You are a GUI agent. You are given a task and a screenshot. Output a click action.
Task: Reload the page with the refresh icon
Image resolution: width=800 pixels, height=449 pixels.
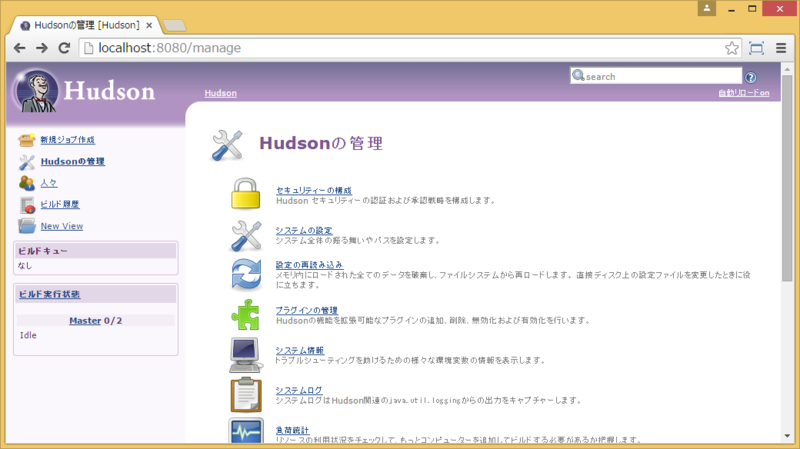[x=64, y=48]
